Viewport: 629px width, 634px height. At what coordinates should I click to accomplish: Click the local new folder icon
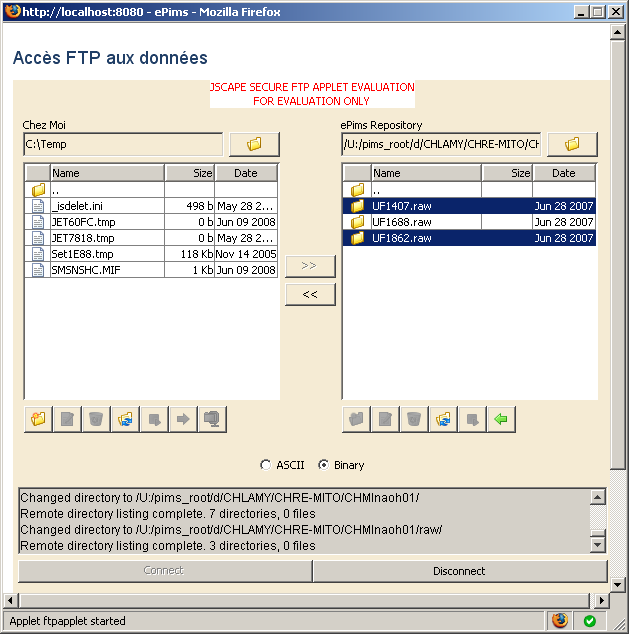pyautogui.click(x=39, y=419)
